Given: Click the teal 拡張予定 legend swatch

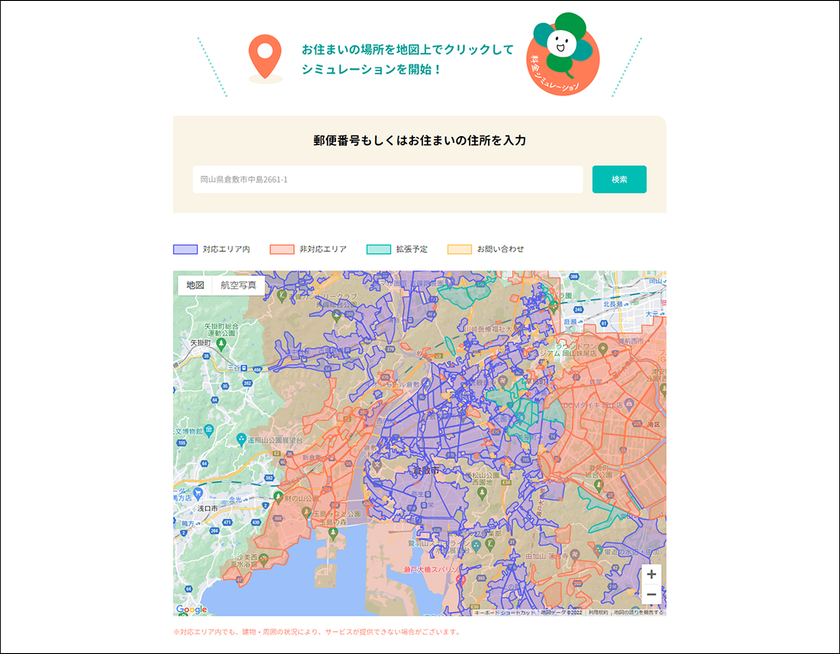Looking at the screenshot, I should 379,249.
